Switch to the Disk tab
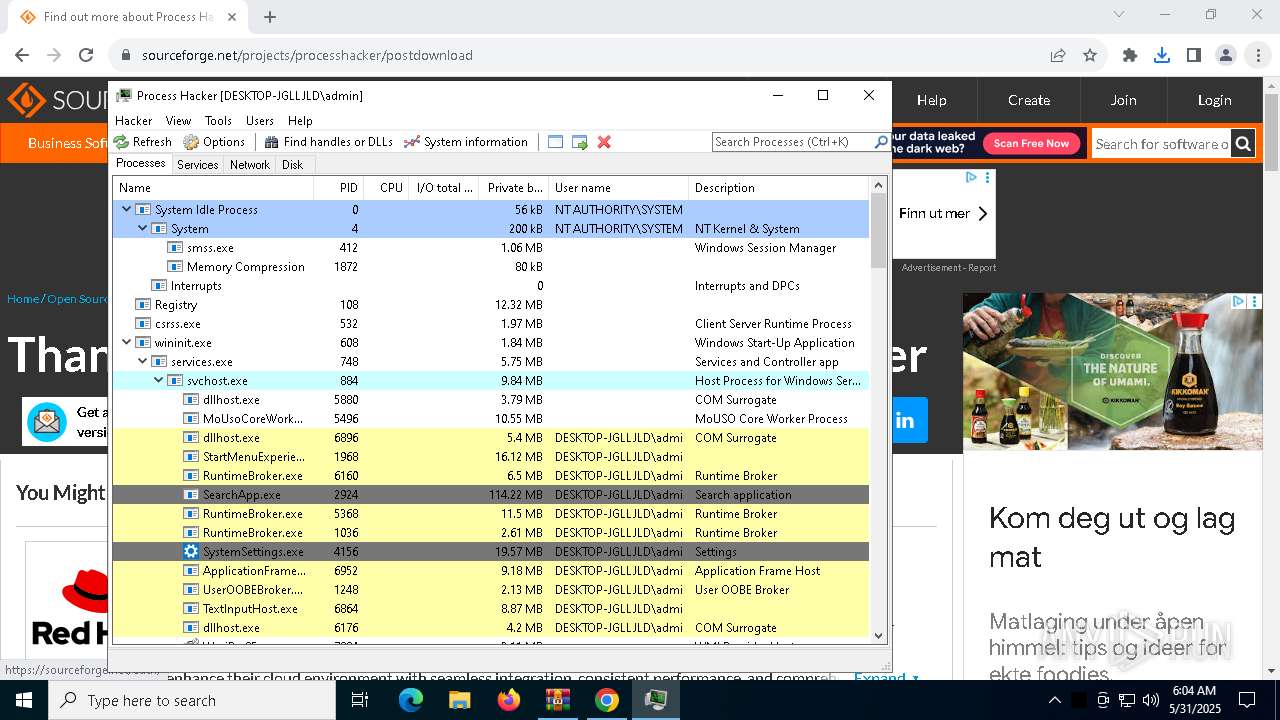The image size is (1280, 720). pos(292,165)
